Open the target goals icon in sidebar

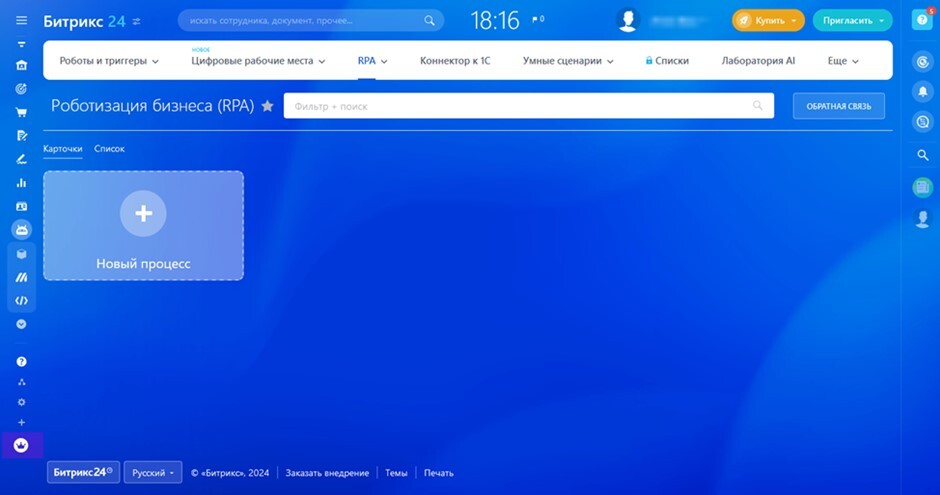pos(21,89)
